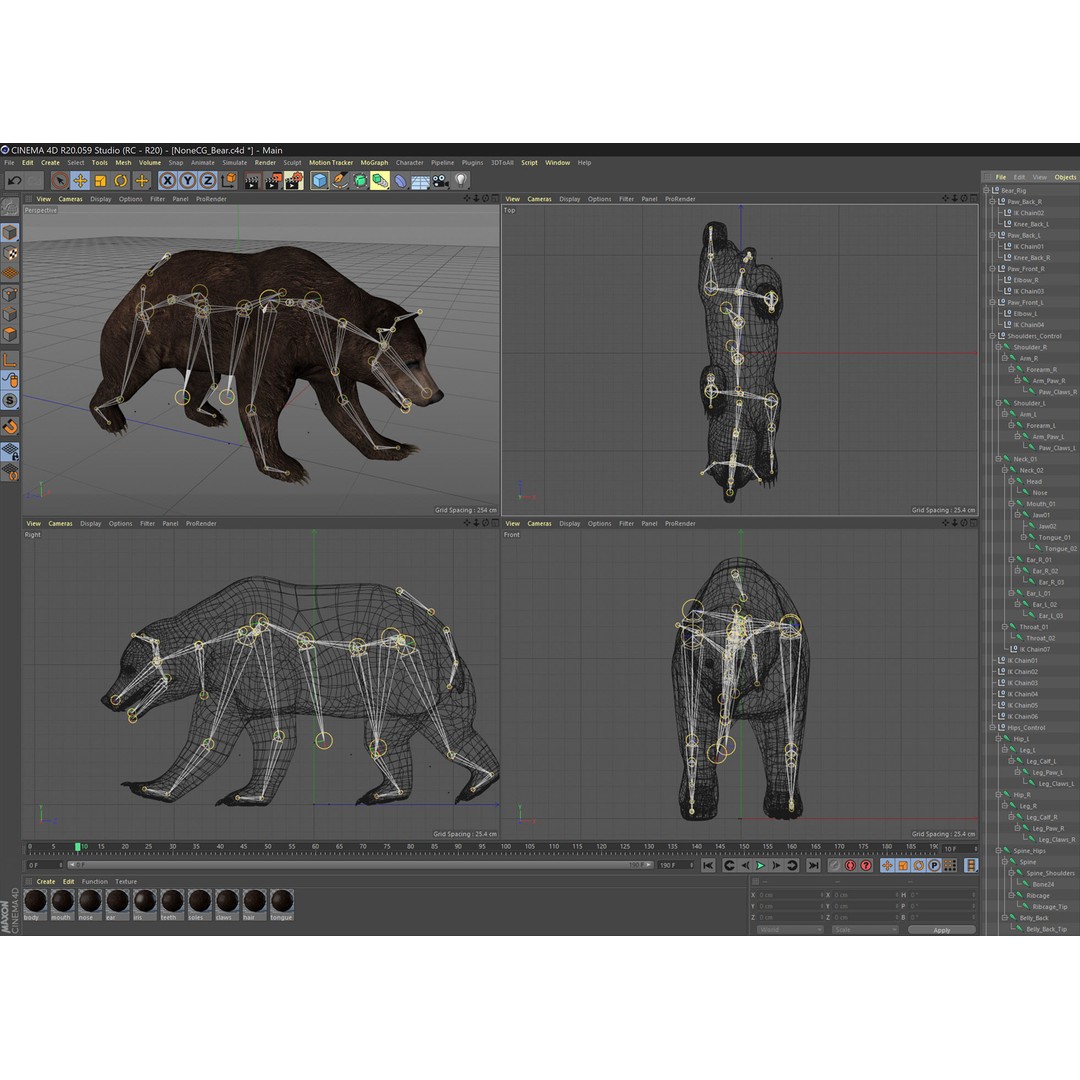Toggle Rotation keyframe recording icon
Image resolution: width=1080 pixels, height=1080 pixels.
click(x=918, y=865)
